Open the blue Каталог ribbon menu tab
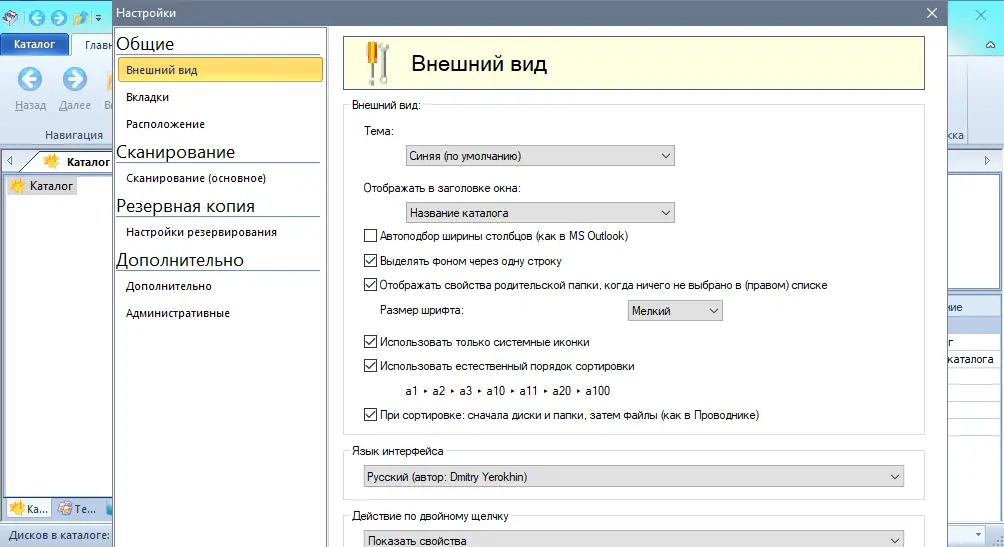Viewport: 1004px width, 547px height. point(35,44)
